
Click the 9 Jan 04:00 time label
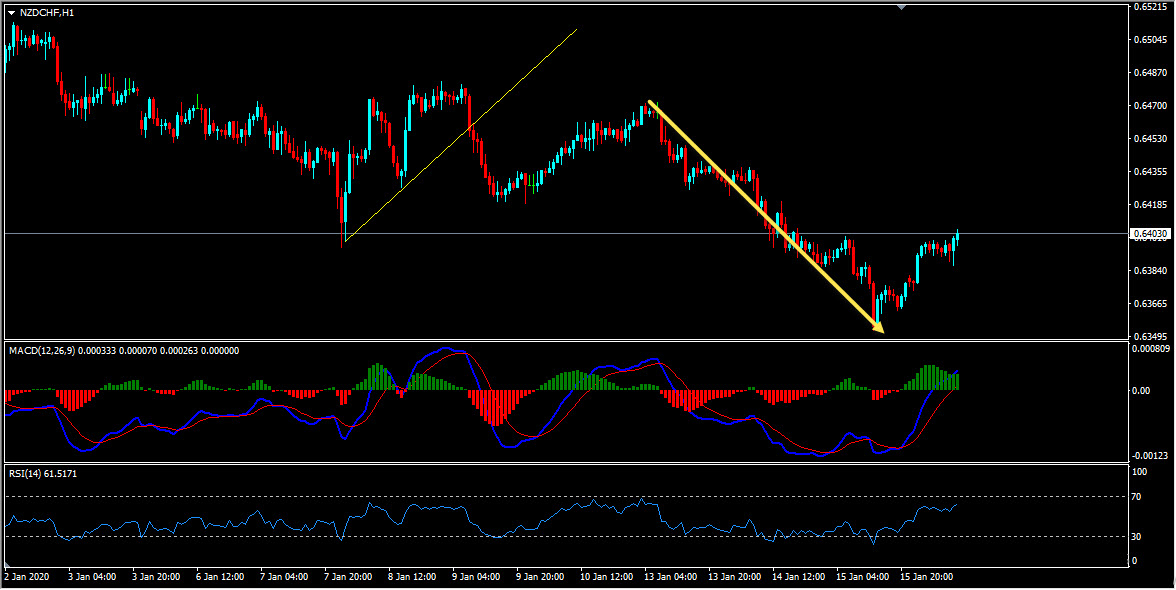point(478,578)
